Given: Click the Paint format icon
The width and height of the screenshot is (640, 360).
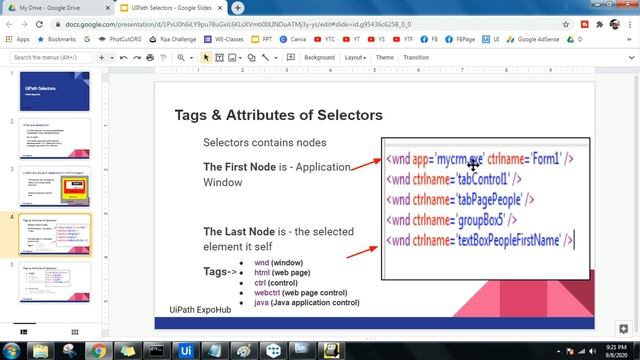Looking at the screenshot, I should click(x=163, y=58).
